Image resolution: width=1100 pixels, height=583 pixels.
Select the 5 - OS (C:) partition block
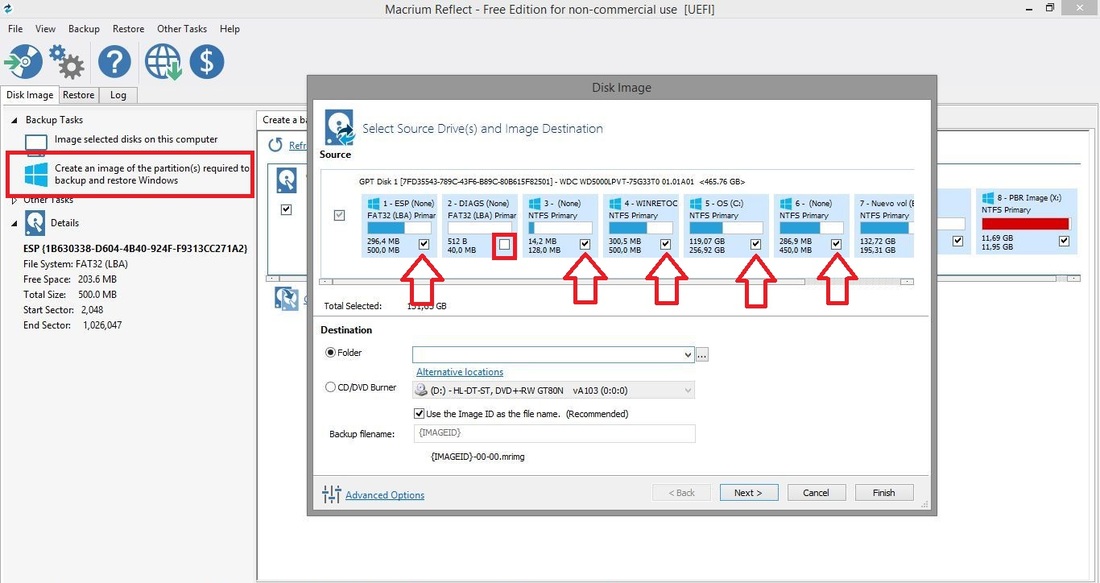[x=724, y=226]
